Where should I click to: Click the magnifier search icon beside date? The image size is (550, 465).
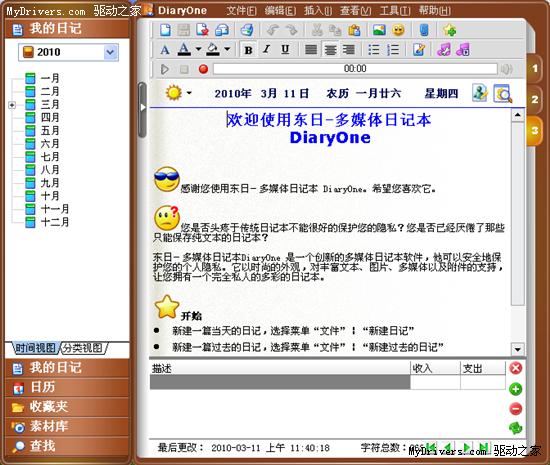pyautogui.click(x=502, y=94)
